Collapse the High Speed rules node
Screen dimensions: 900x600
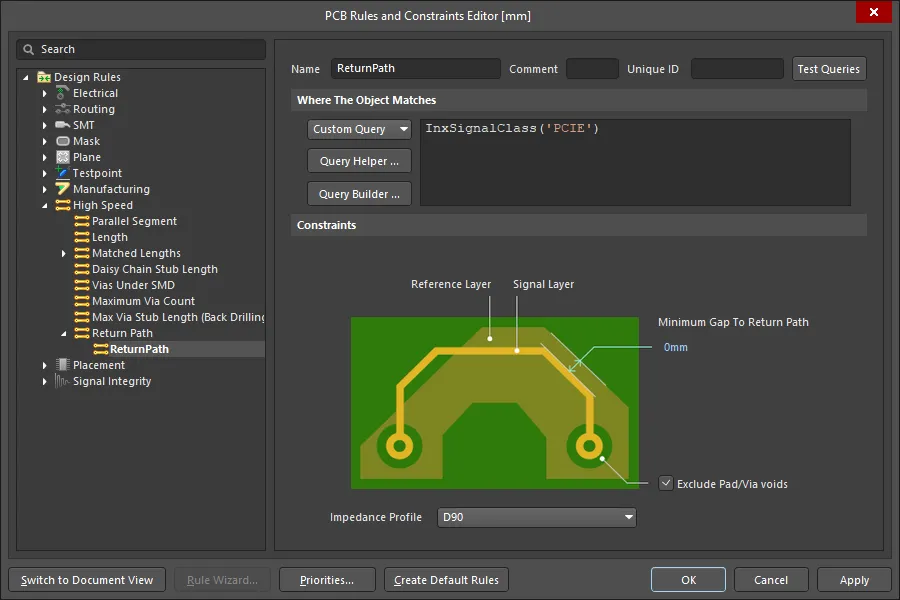point(45,206)
